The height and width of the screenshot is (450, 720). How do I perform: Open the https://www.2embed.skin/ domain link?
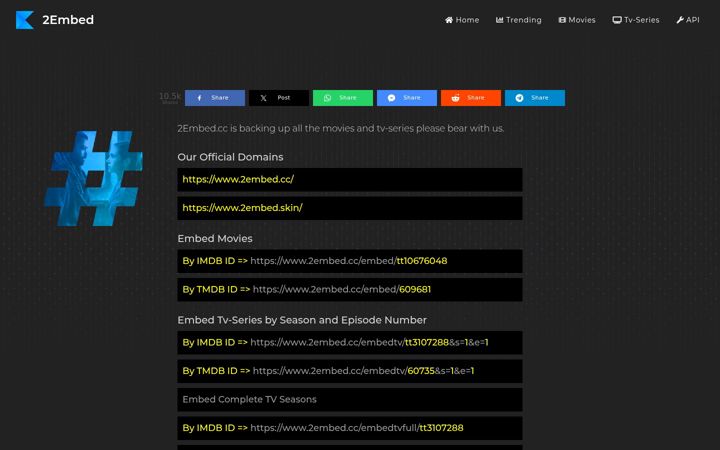click(242, 208)
